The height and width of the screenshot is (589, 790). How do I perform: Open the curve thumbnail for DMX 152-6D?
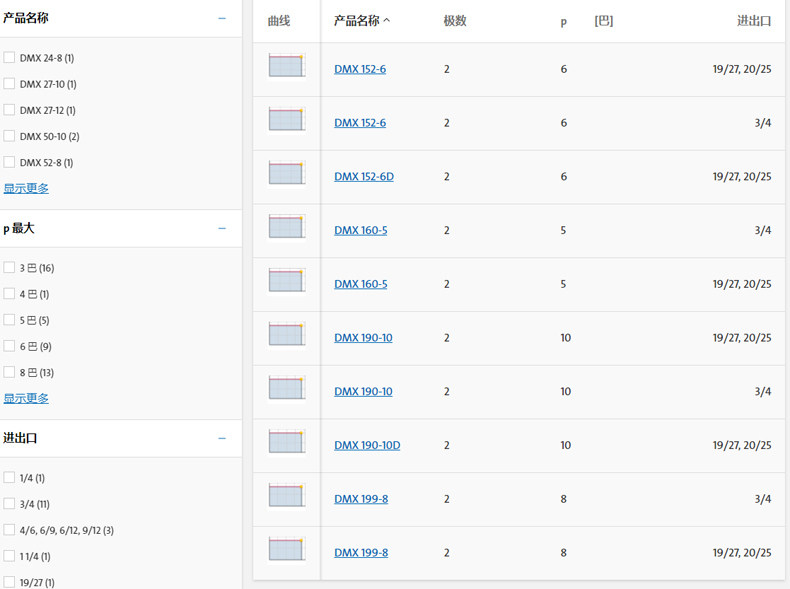pyautogui.click(x=286, y=176)
